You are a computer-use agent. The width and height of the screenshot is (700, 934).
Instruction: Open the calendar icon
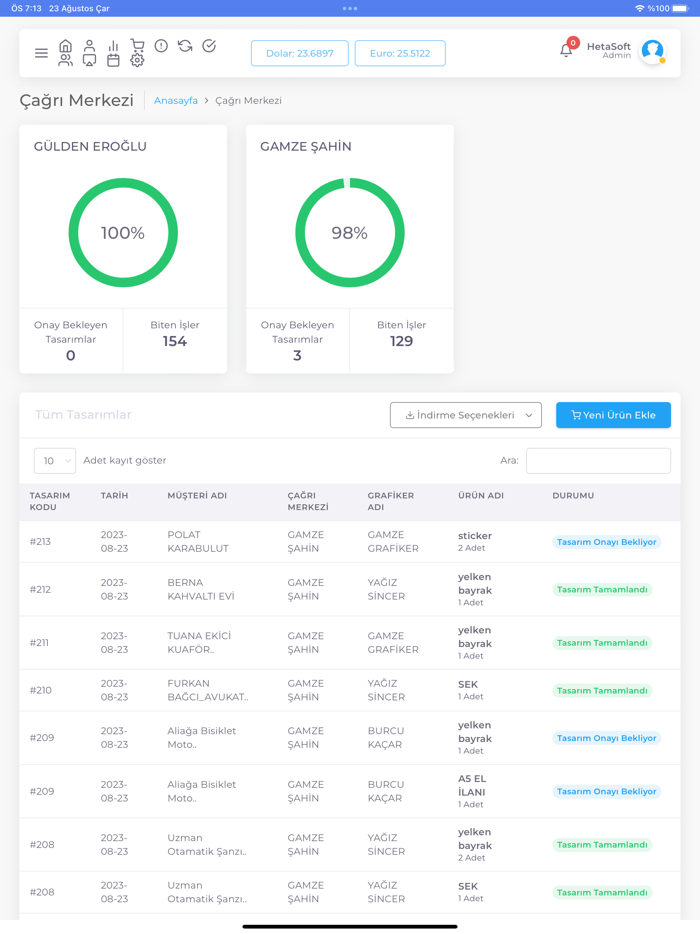pyautogui.click(x=113, y=60)
